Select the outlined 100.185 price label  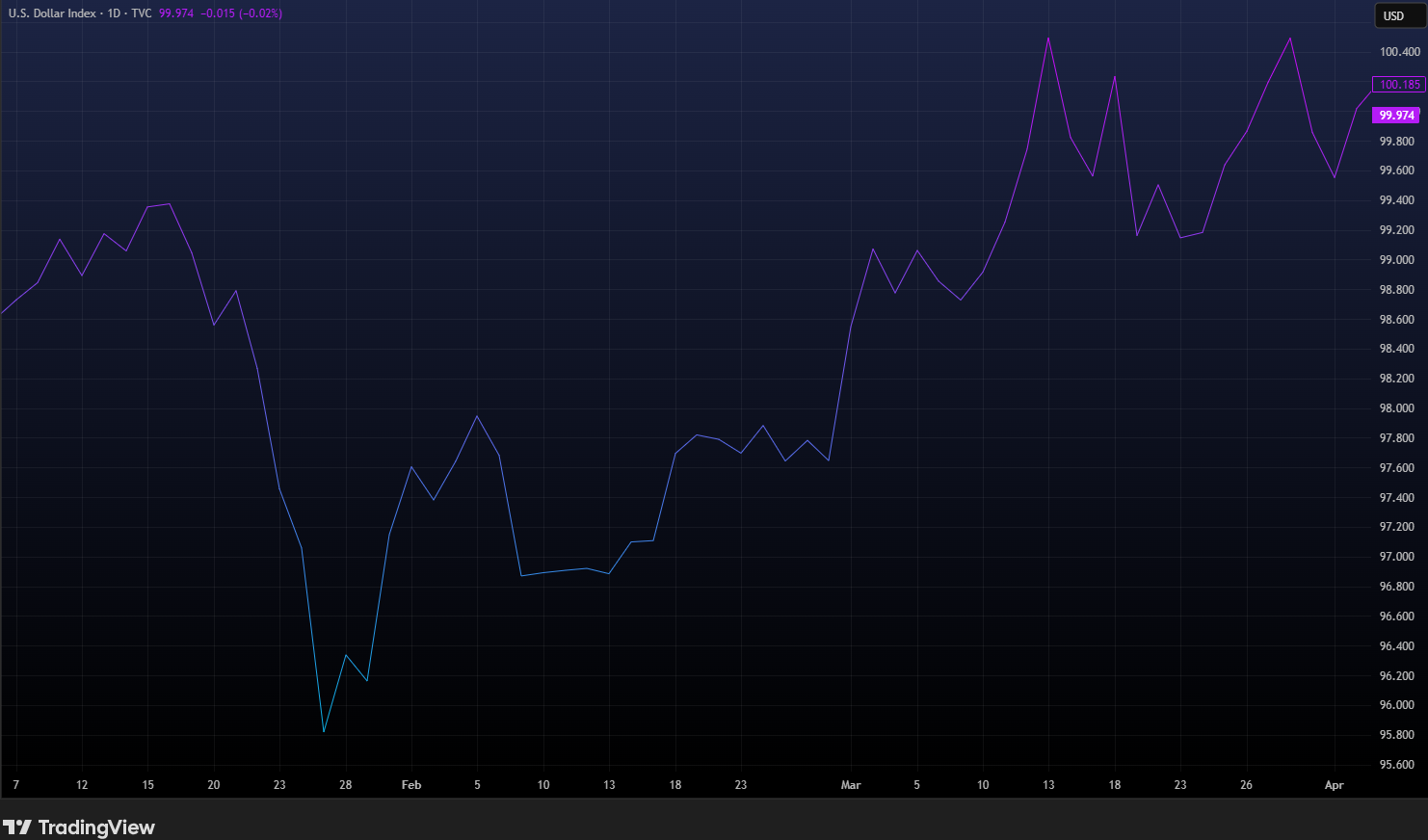pyautogui.click(x=1399, y=85)
